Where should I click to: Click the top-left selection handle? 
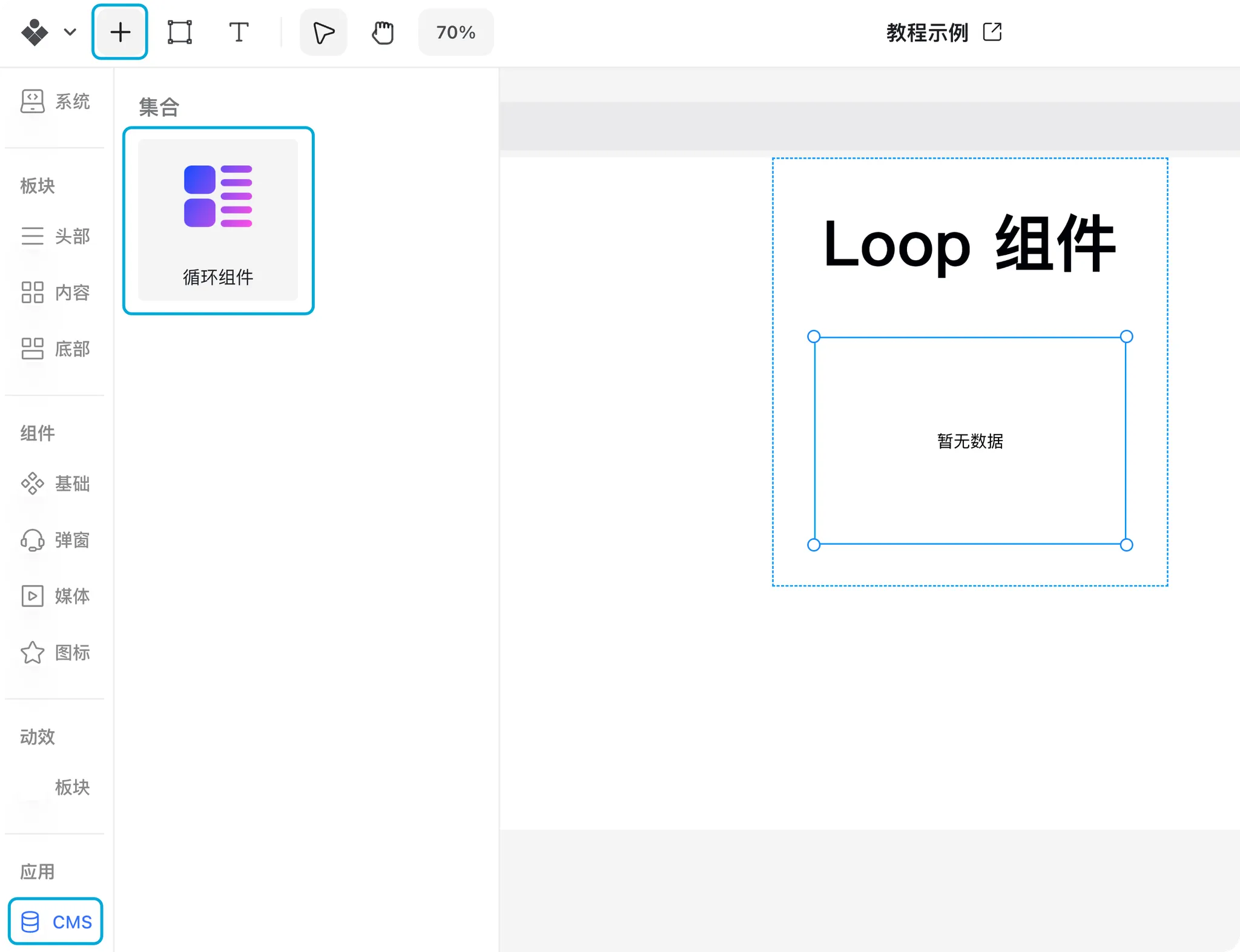(x=814, y=336)
